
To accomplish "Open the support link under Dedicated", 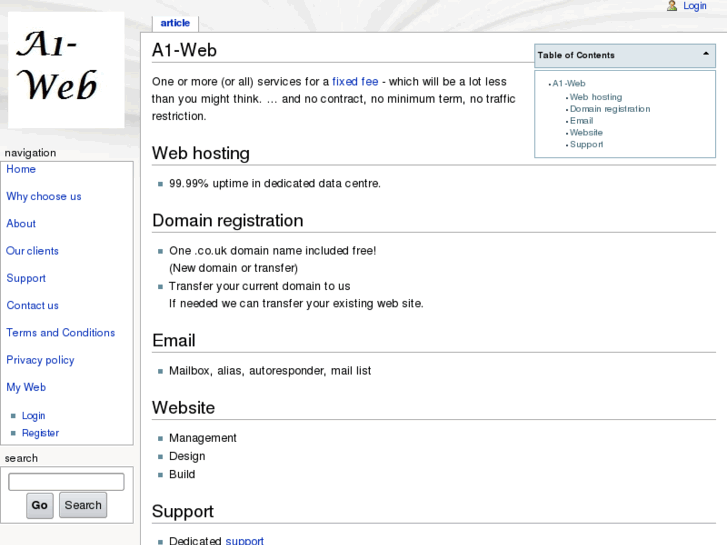I will [x=244, y=541].
